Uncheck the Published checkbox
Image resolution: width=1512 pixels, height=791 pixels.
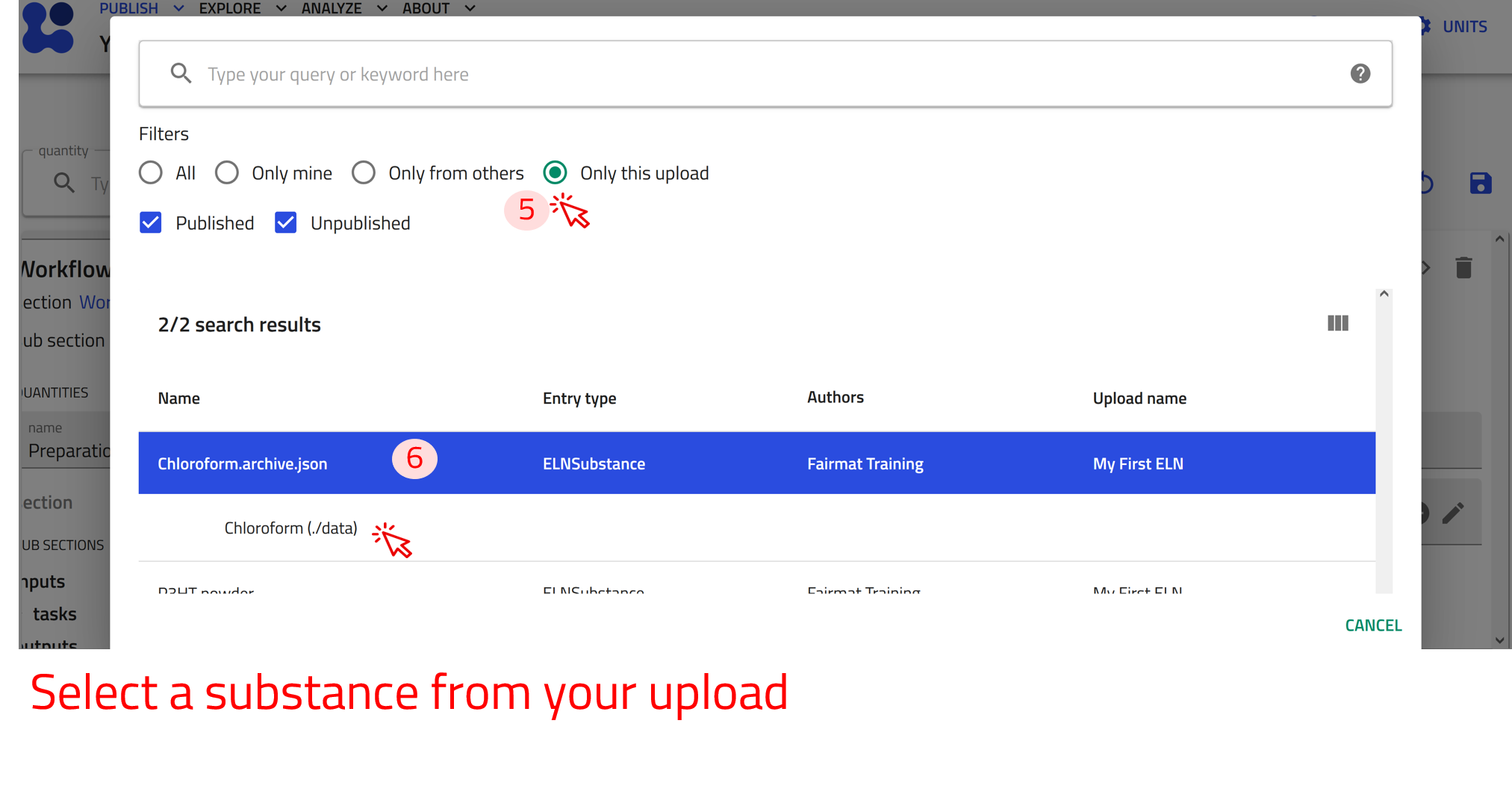click(151, 223)
